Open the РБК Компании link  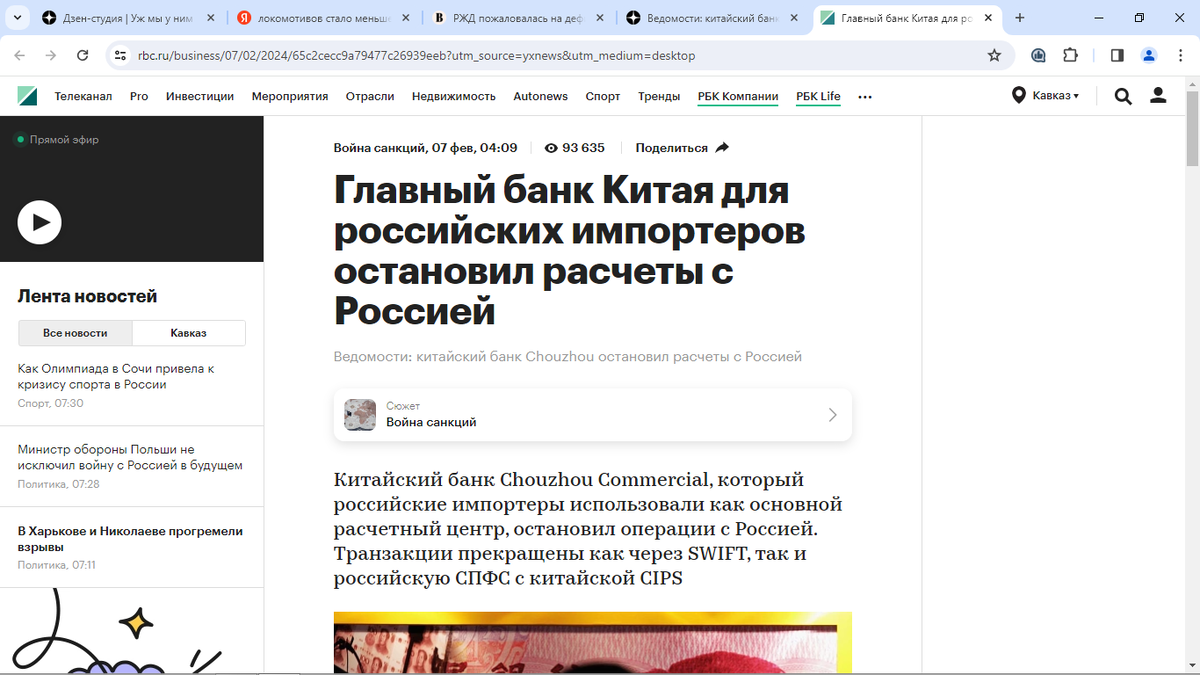pyautogui.click(x=738, y=96)
